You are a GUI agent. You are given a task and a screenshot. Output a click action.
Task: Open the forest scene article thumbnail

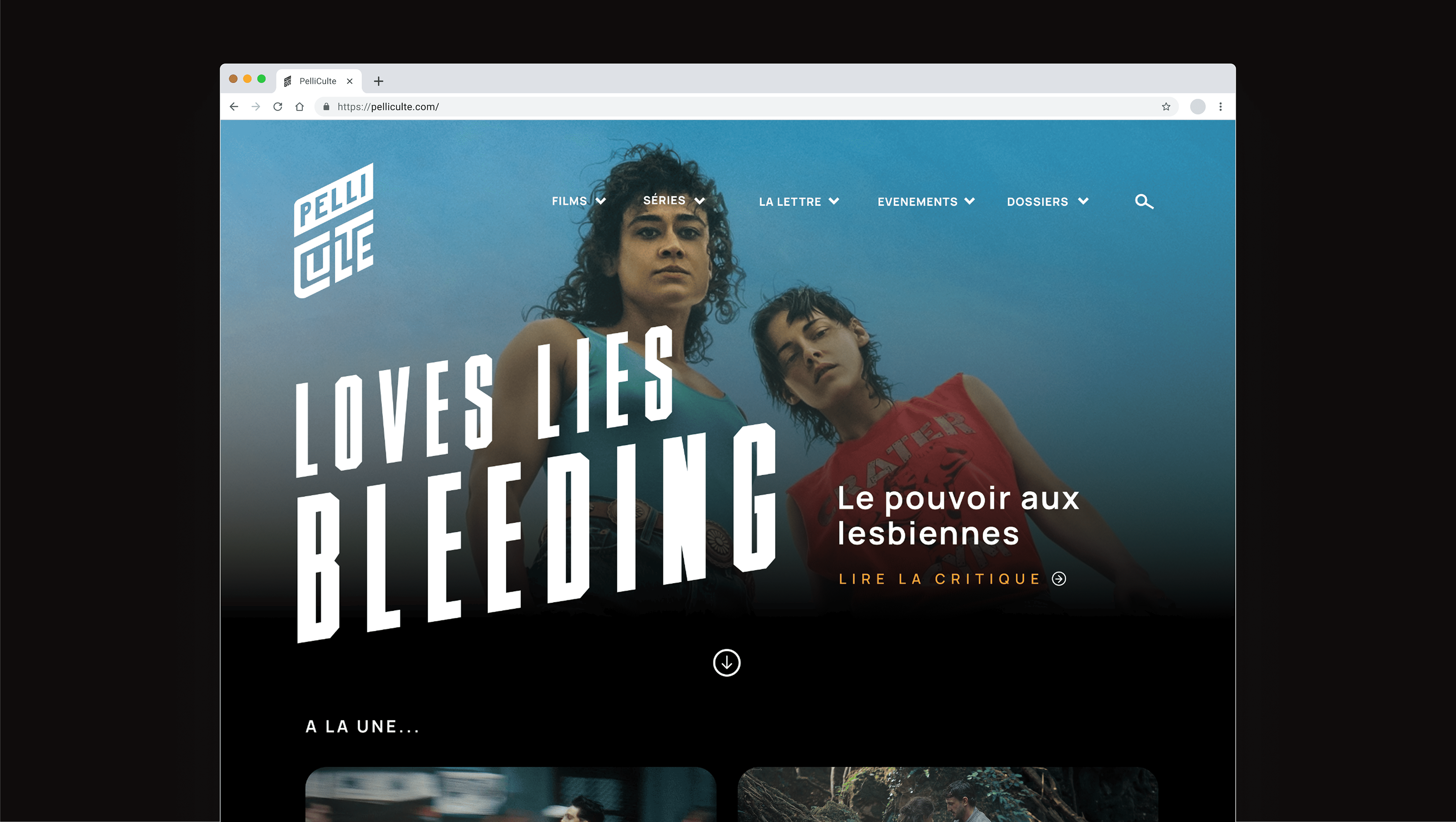[x=948, y=794]
